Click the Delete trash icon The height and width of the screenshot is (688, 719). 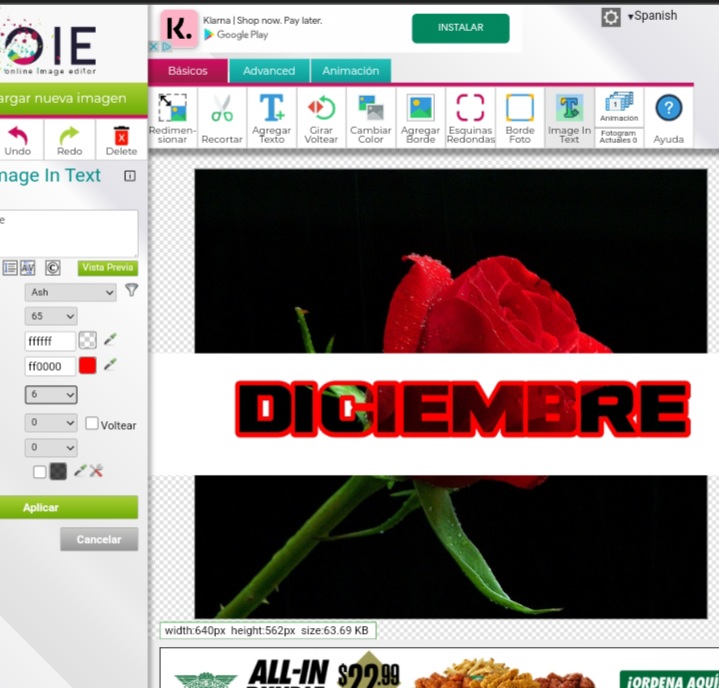(x=121, y=139)
